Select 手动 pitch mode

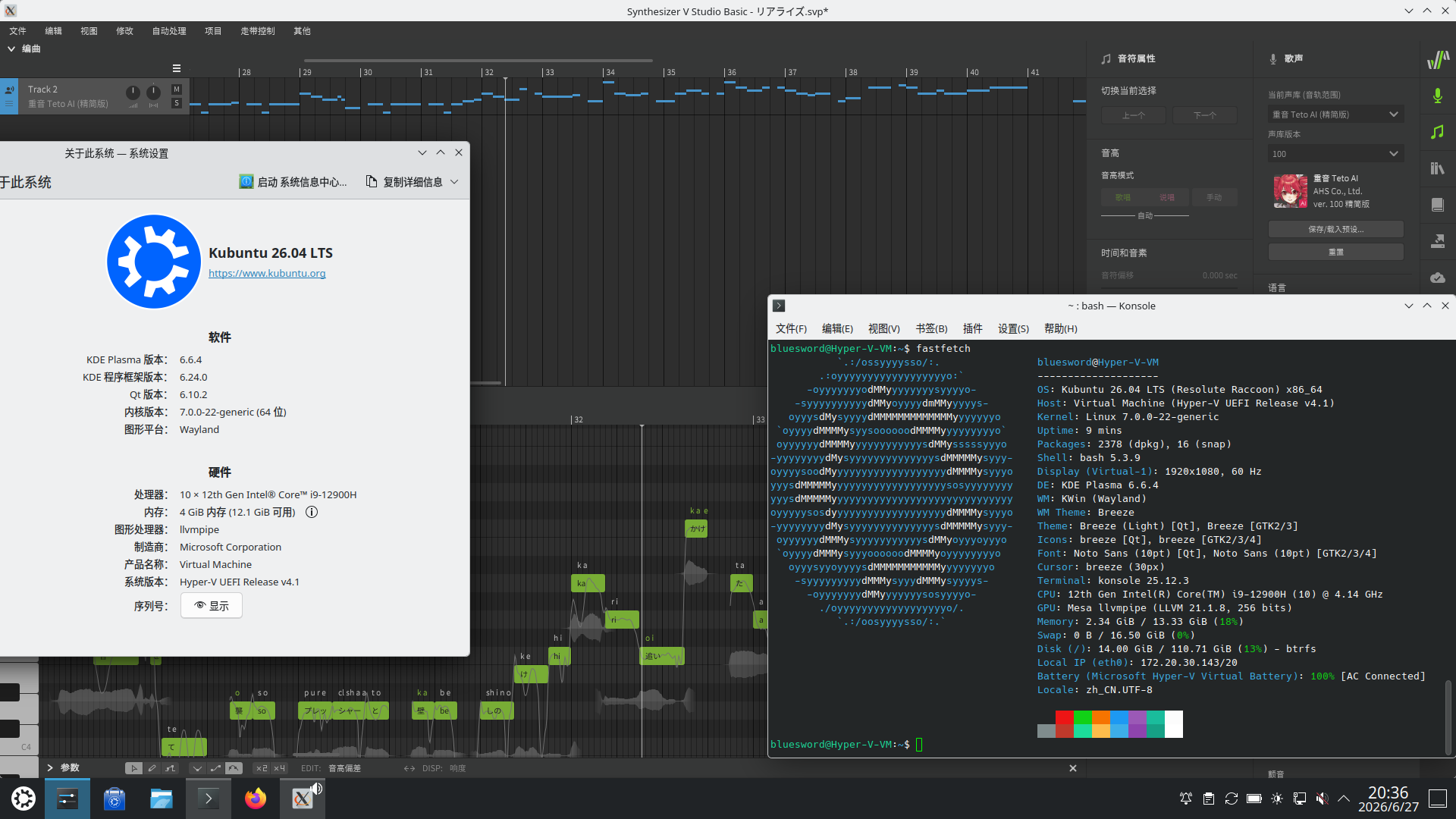[x=1214, y=197]
